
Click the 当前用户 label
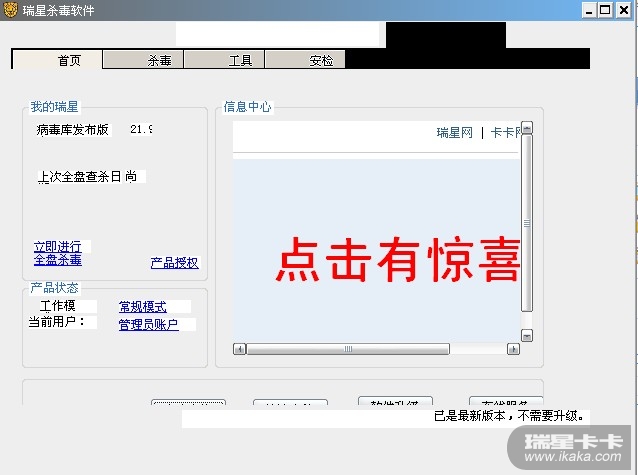[57, 322]
